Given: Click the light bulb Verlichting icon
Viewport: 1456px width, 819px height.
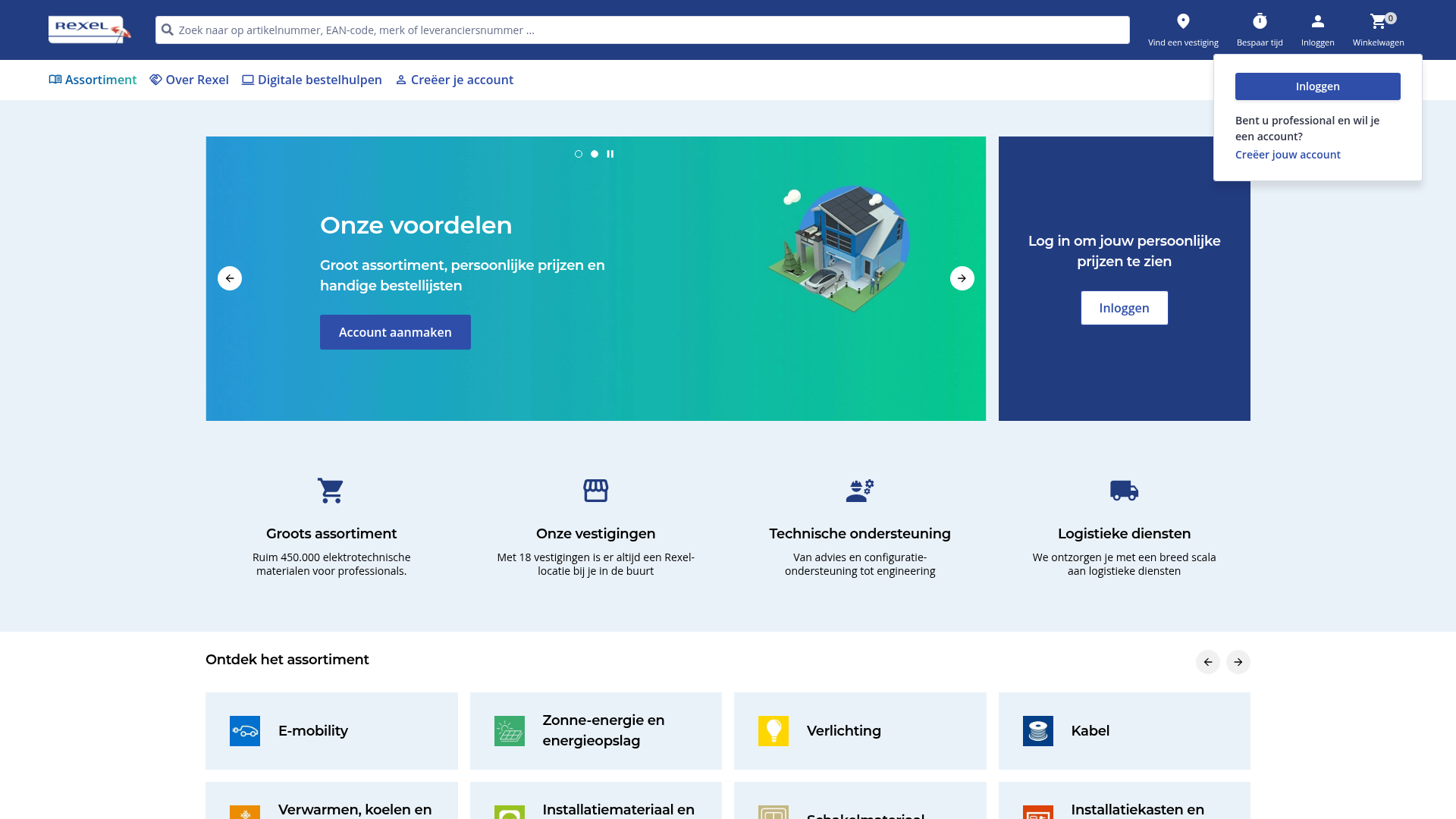Looking at the screenshot, I should tap(773, 731).
